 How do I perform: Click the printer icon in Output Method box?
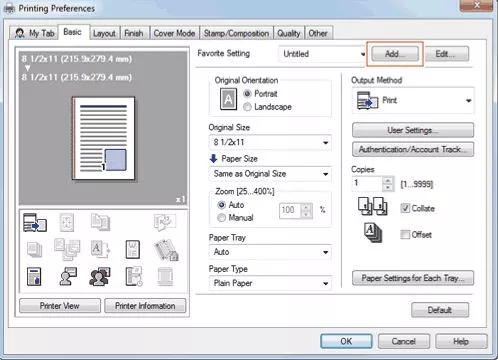(367, 100)
